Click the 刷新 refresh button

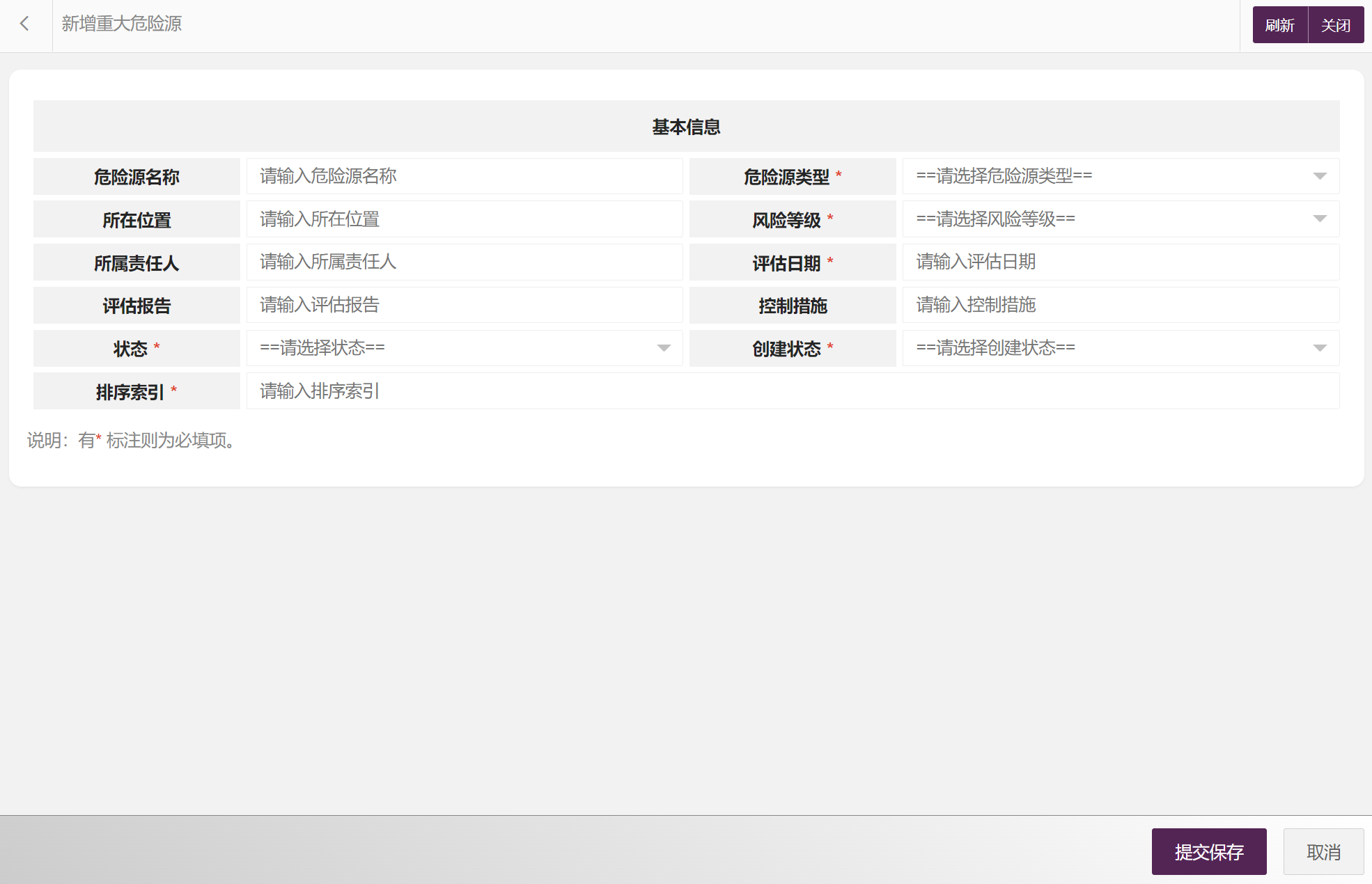tap(1279, 26)
